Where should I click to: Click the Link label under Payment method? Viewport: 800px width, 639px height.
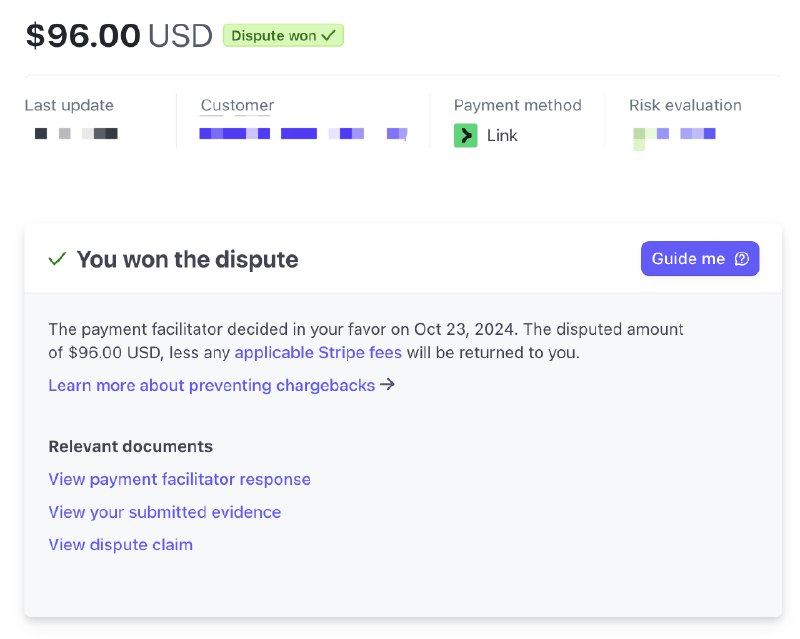tap(502, 135)
